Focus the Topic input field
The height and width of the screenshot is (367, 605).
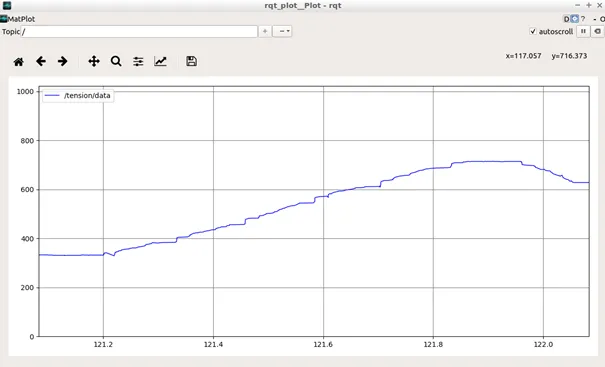139,32
